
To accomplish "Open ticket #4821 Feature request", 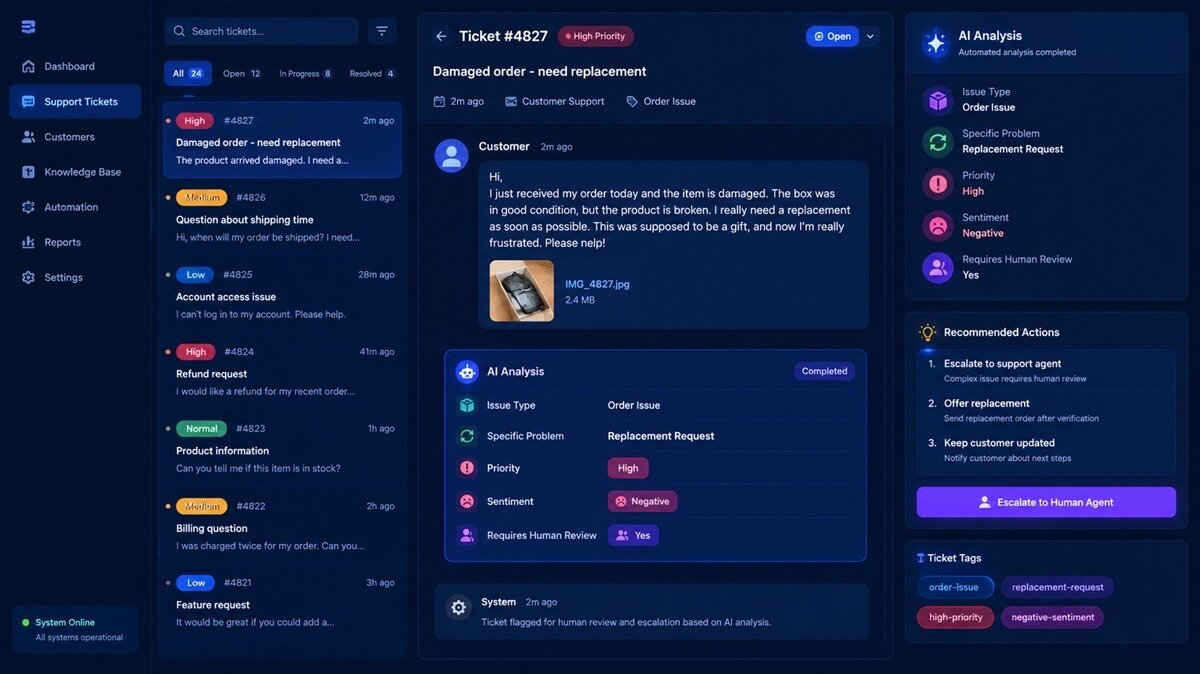I will tap(283, 602).
